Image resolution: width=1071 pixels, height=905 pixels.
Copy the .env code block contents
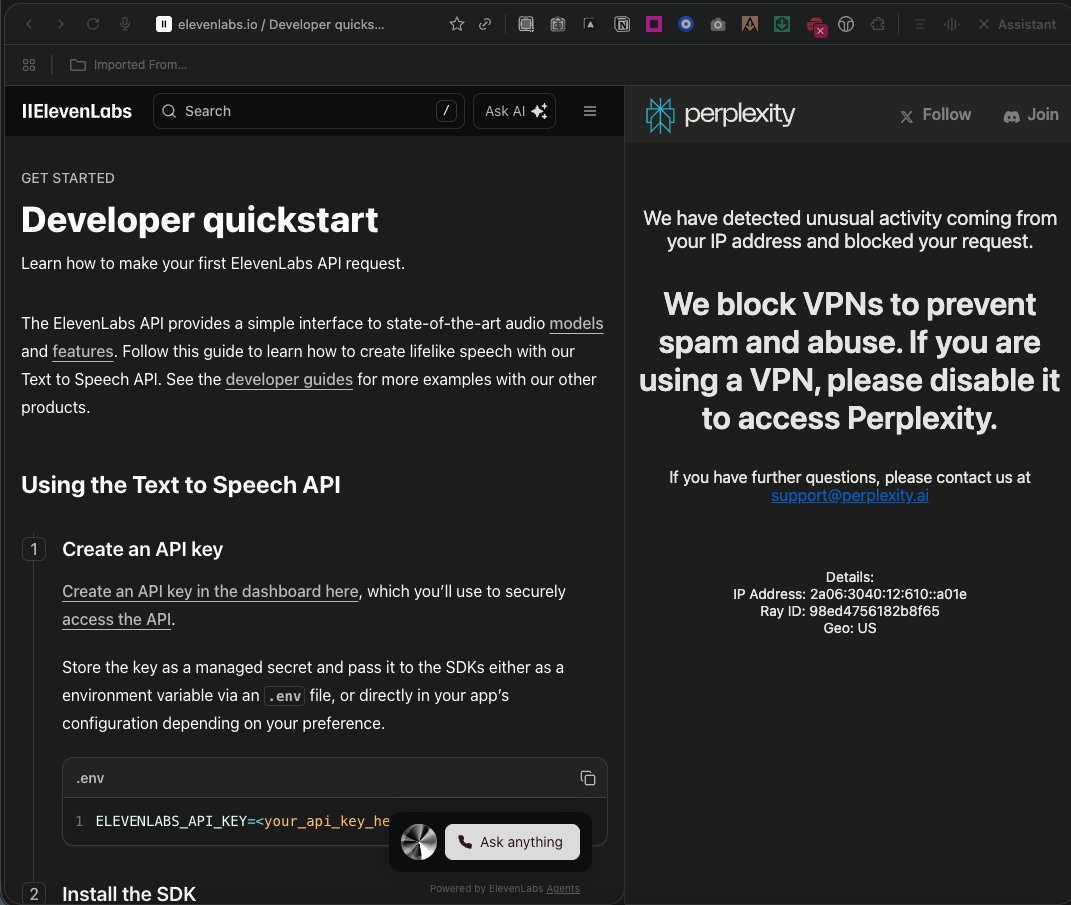point(588,778)
